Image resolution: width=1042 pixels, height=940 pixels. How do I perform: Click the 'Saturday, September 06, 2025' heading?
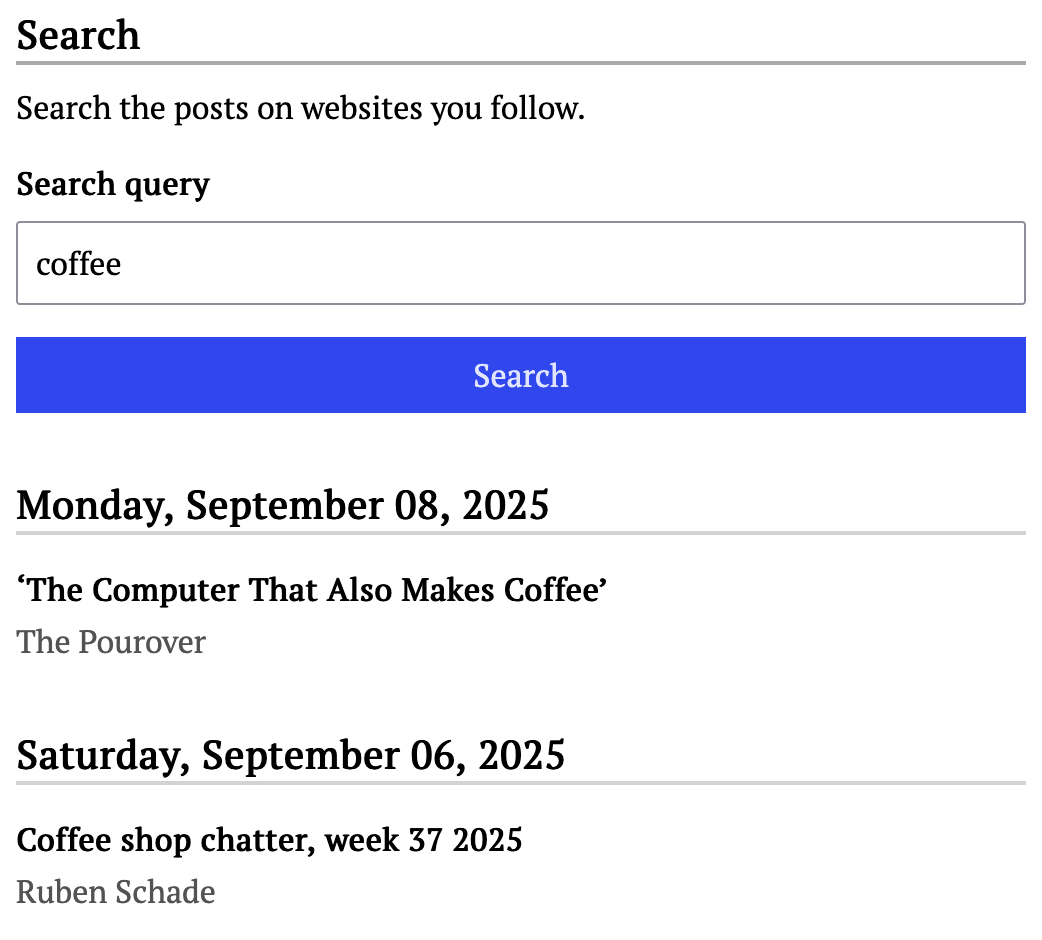291,755
